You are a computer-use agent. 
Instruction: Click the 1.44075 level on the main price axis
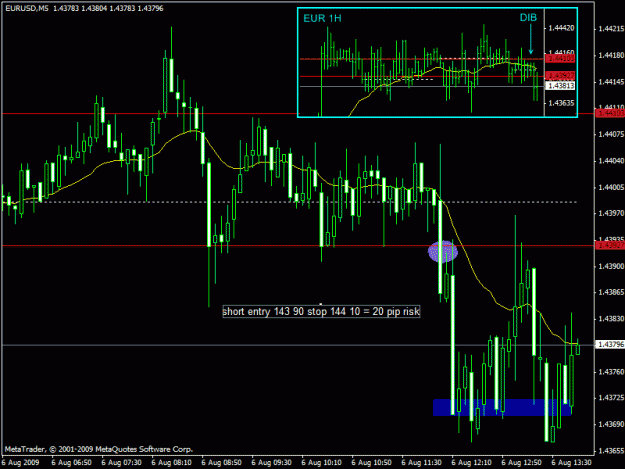click(611, 135)
